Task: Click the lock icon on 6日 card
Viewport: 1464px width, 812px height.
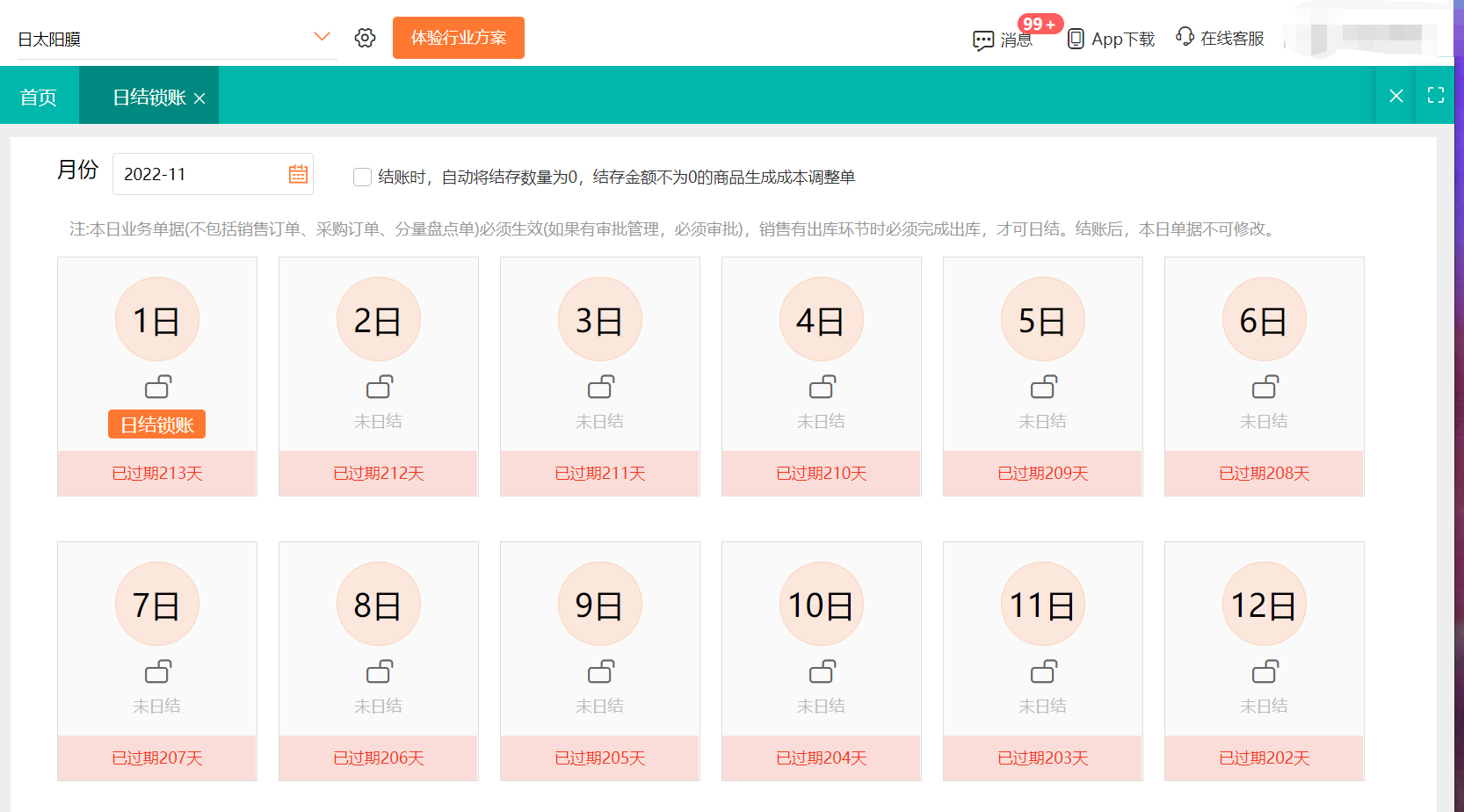Action: (x=1264, y=387)
